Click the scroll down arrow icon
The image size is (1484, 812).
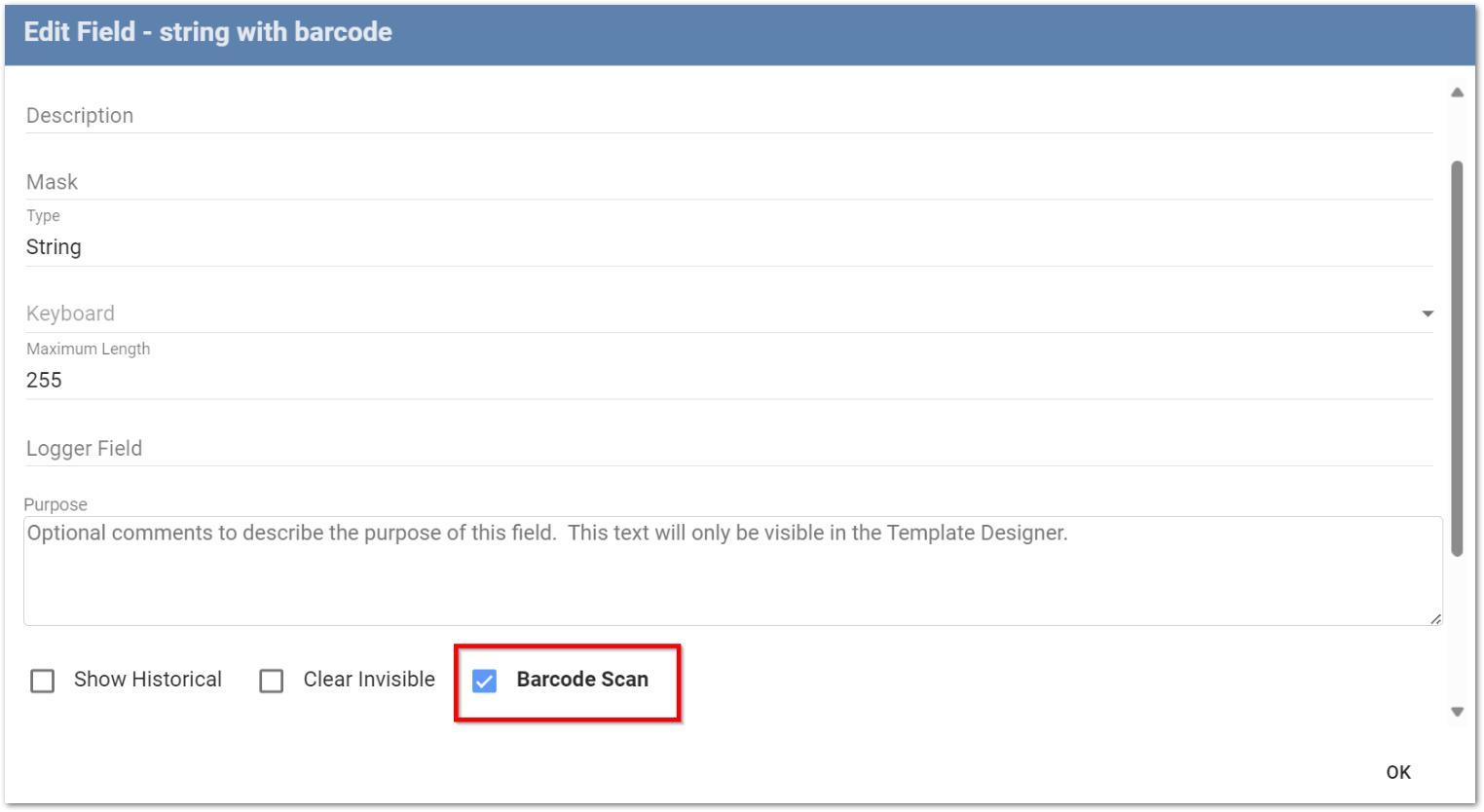pyautogui.click(x=1457, y=712)
